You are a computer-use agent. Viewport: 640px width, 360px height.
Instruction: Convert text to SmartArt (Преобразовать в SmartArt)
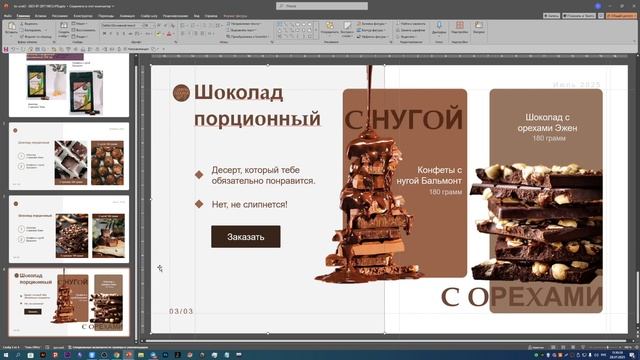(248, 36)
